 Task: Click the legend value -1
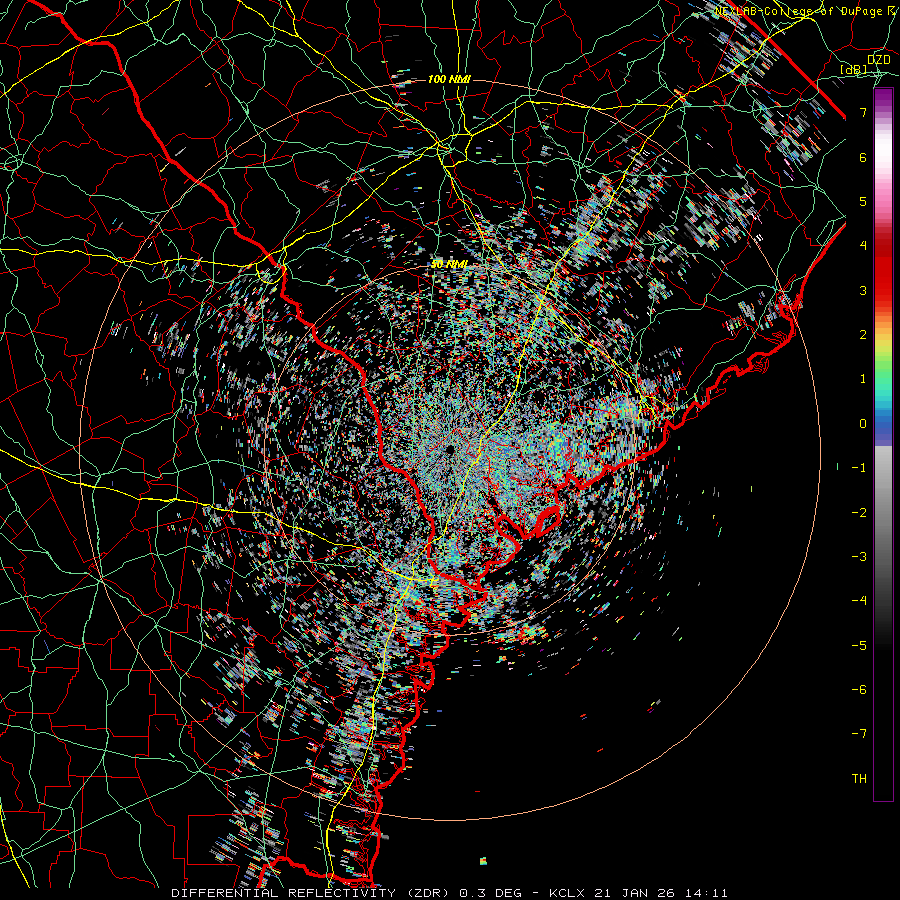coord(859,468)
